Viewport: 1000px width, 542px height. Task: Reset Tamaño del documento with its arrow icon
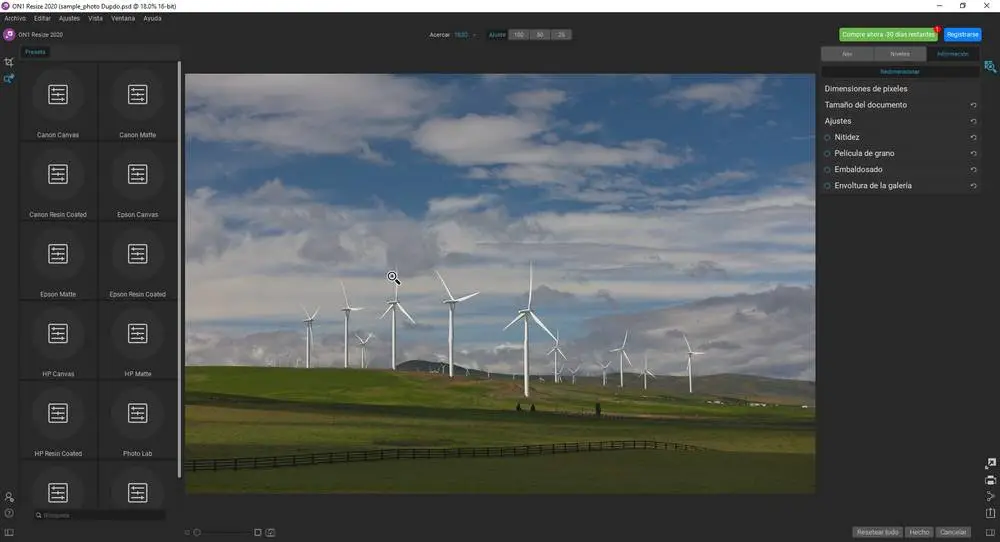pyautogui.click(x=973, y=105)
